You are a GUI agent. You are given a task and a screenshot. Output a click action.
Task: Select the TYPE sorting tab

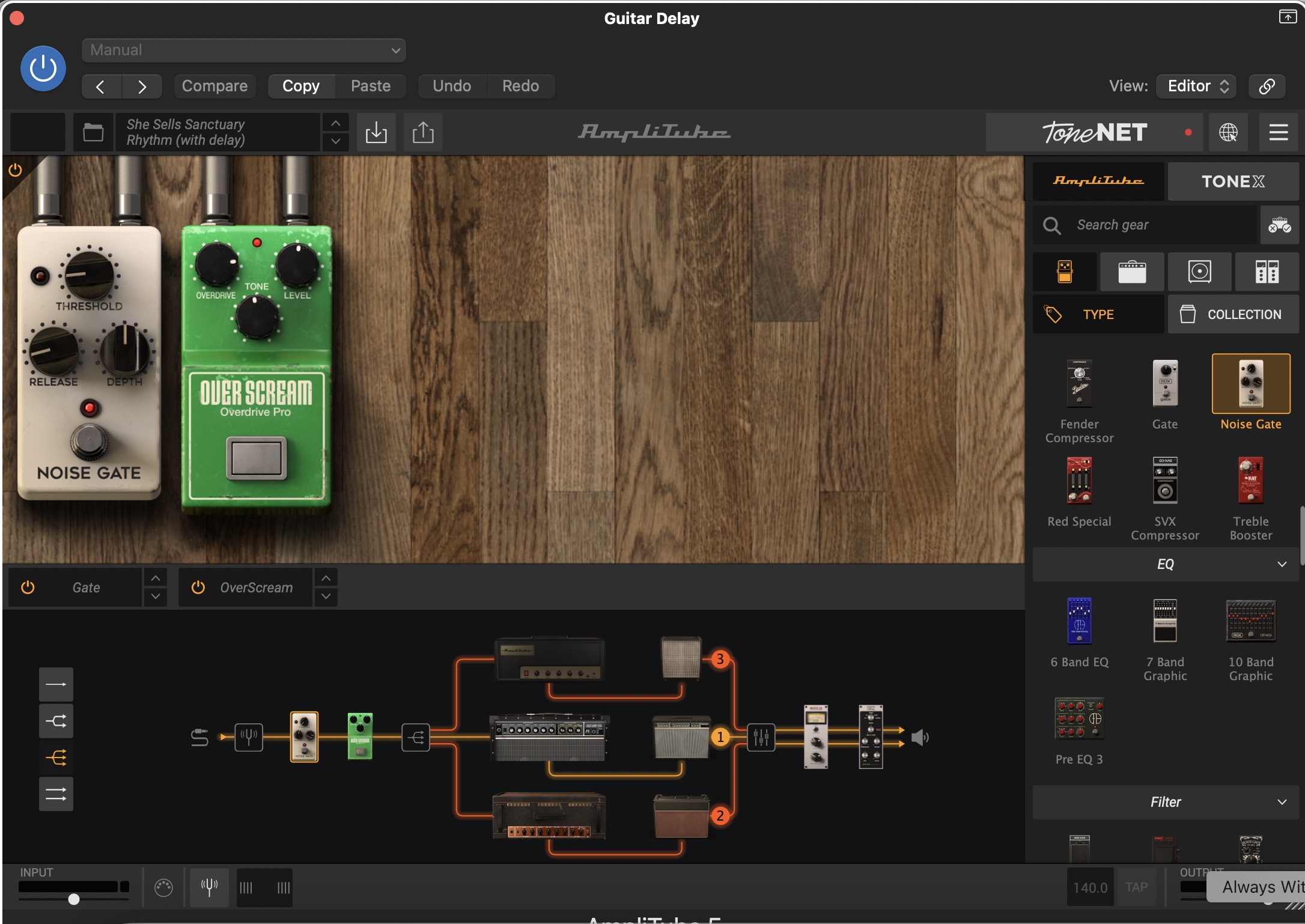tap(1098, 314)
